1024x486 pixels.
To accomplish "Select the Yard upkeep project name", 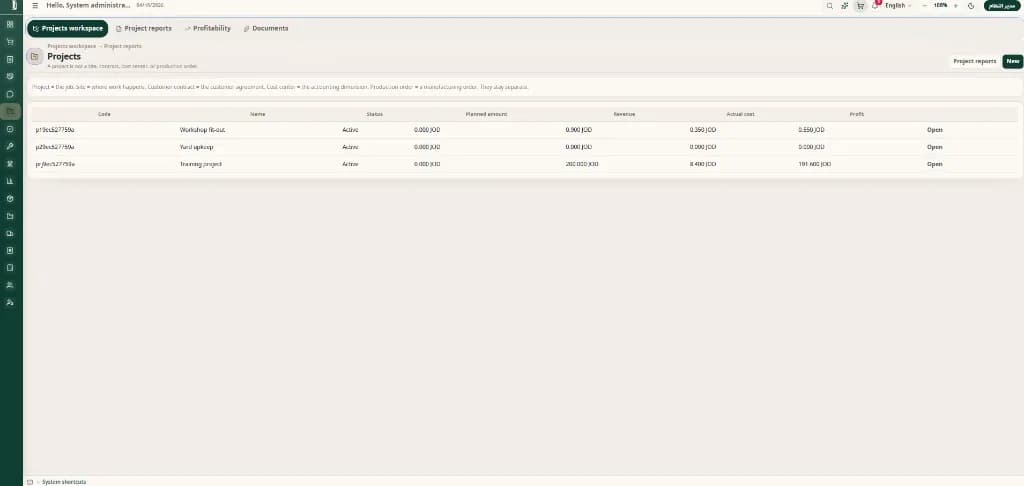I will (197, 147).
